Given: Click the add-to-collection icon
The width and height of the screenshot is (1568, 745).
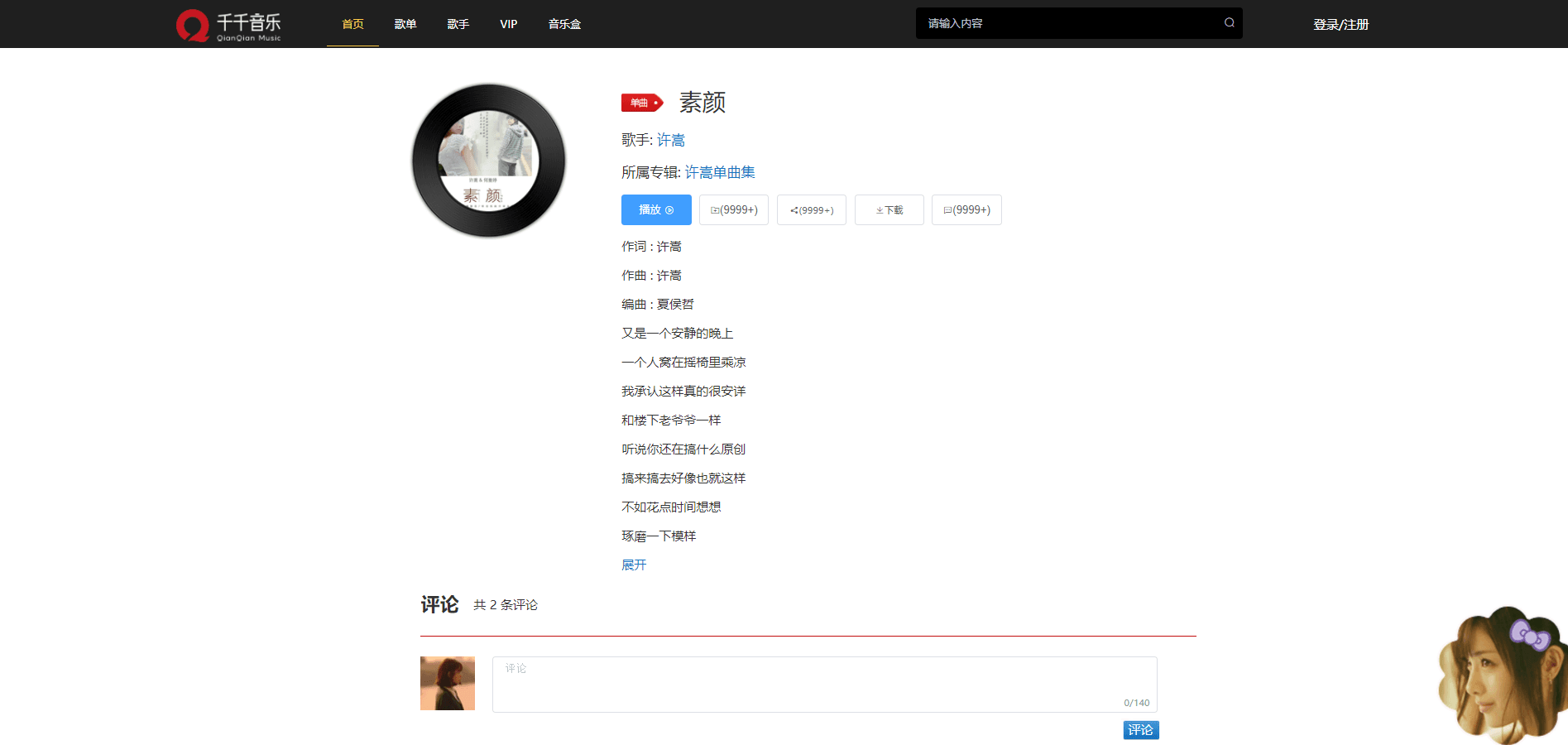Looking at the screenshot, I should tap(715, 209).
